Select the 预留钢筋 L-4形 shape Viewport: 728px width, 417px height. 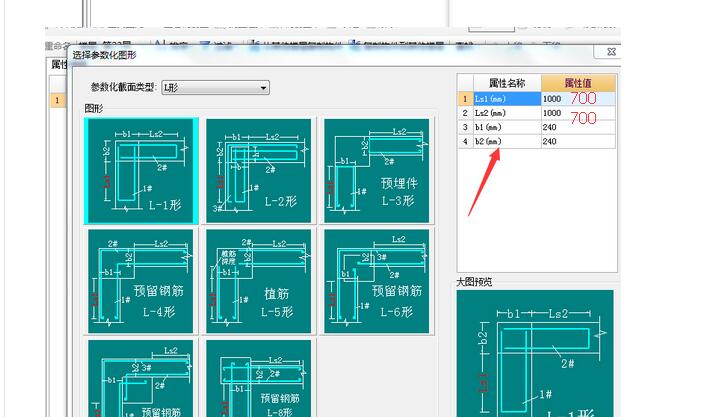click(x=141, y=281)
